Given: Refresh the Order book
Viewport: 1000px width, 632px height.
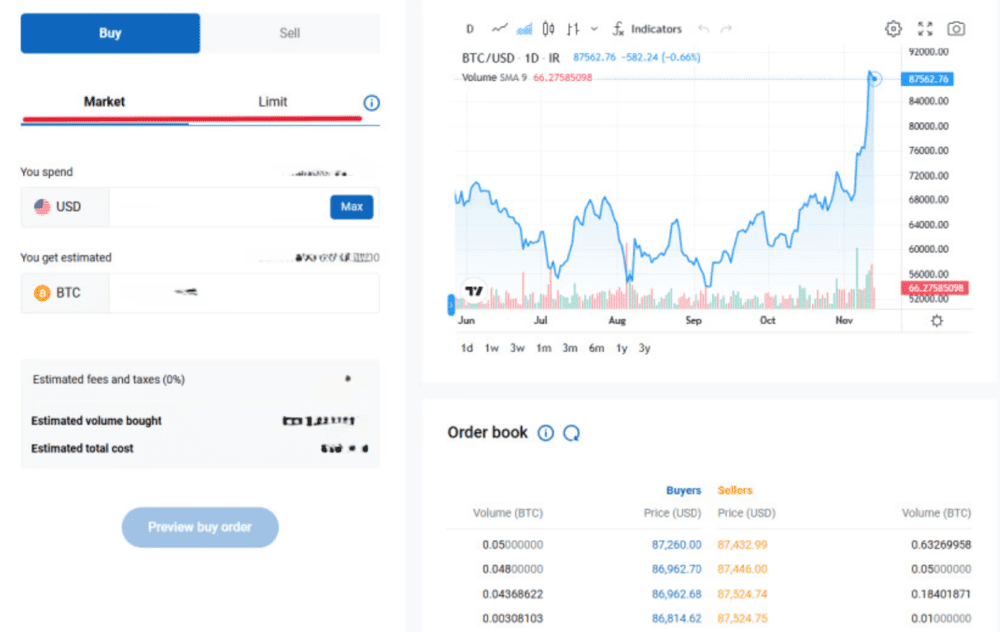Looking at the screenshot, I should pos(571,433).
